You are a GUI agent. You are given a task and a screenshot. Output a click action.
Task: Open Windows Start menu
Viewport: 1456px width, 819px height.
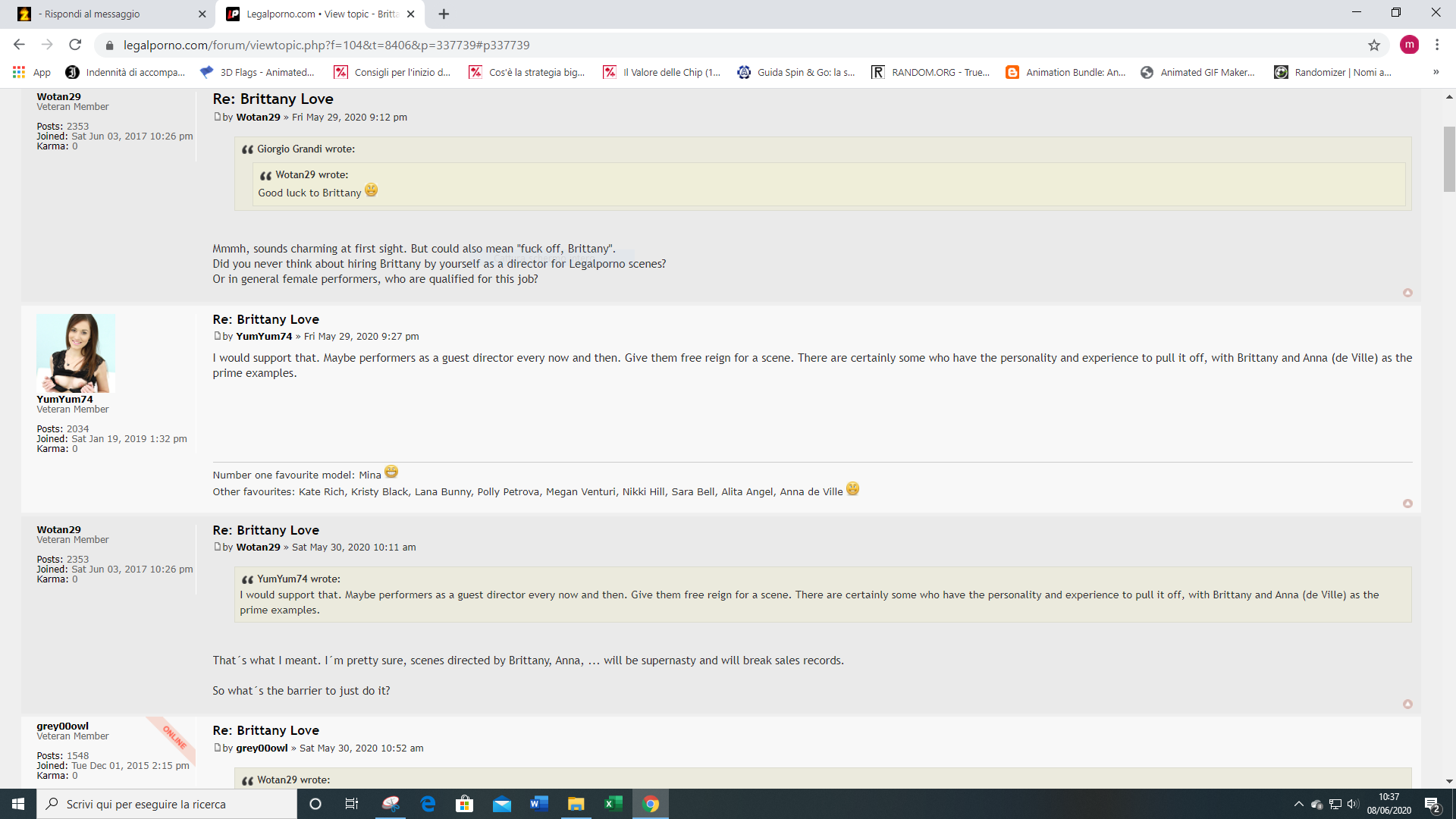(x=18, y=804)
